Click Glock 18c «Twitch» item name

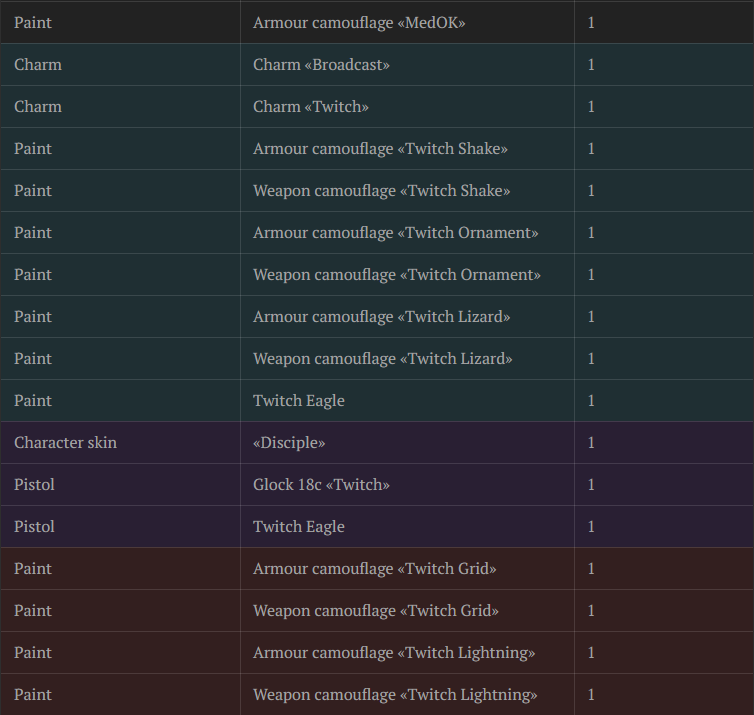point(321,484)
